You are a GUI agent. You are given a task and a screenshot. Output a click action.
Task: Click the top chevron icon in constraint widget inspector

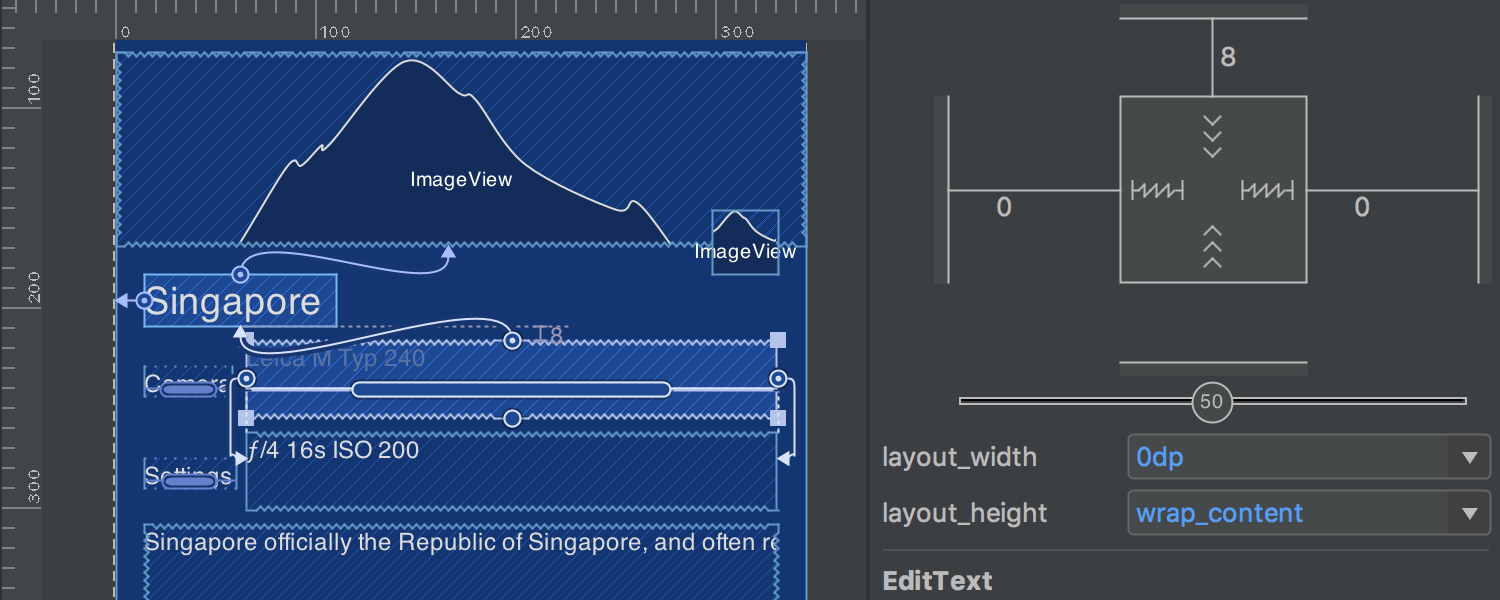pos(1213,135)
